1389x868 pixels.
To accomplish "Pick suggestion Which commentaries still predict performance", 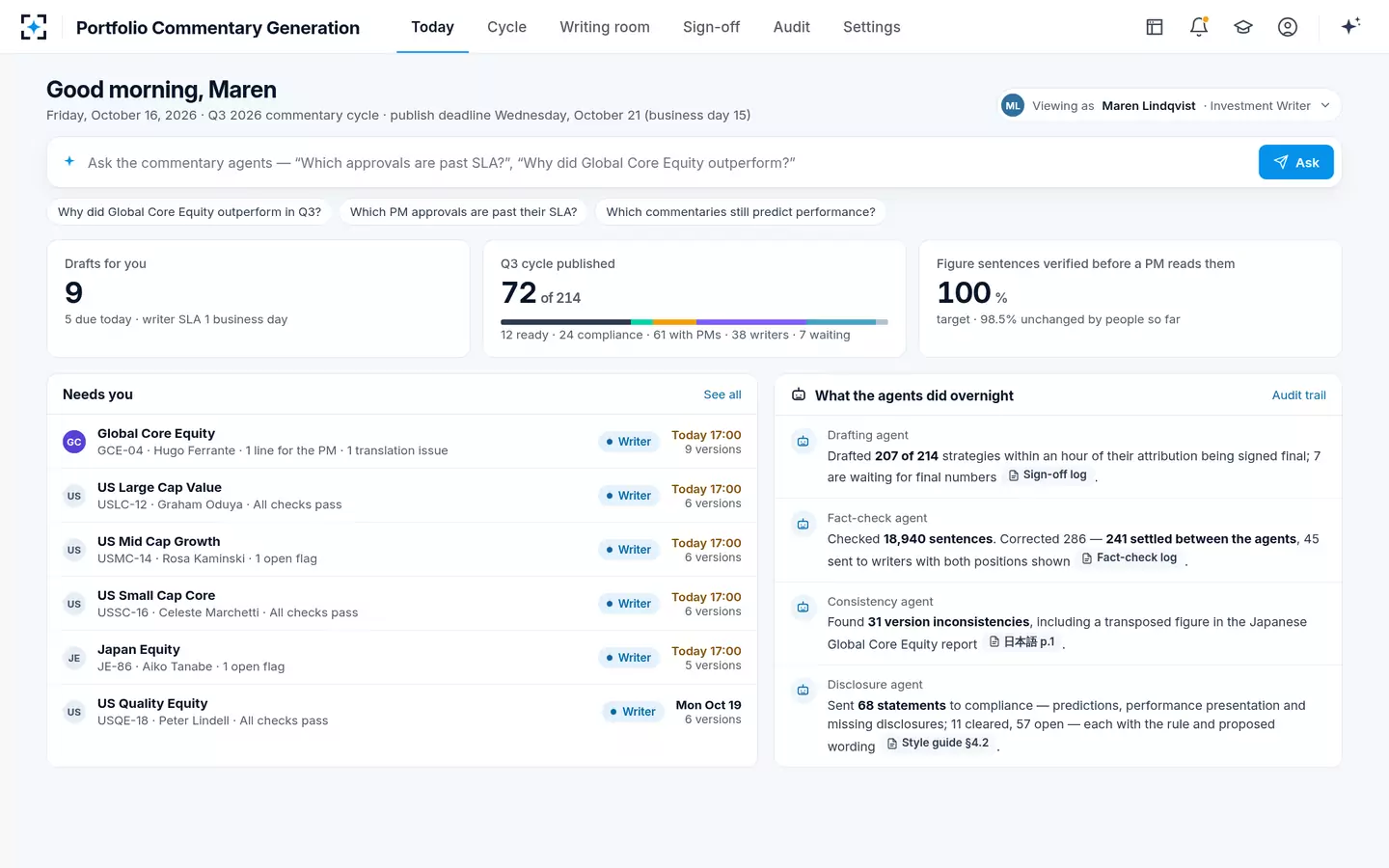I will [741, 212].
